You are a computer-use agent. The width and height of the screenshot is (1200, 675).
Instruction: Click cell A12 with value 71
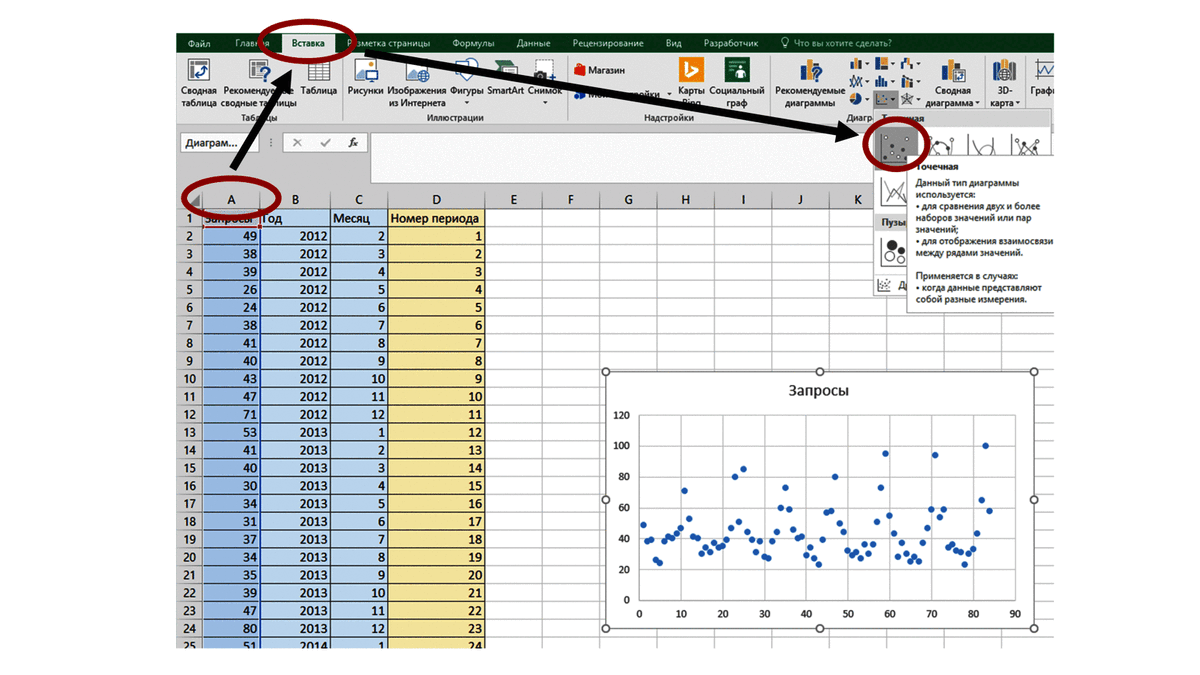[231, 415]
